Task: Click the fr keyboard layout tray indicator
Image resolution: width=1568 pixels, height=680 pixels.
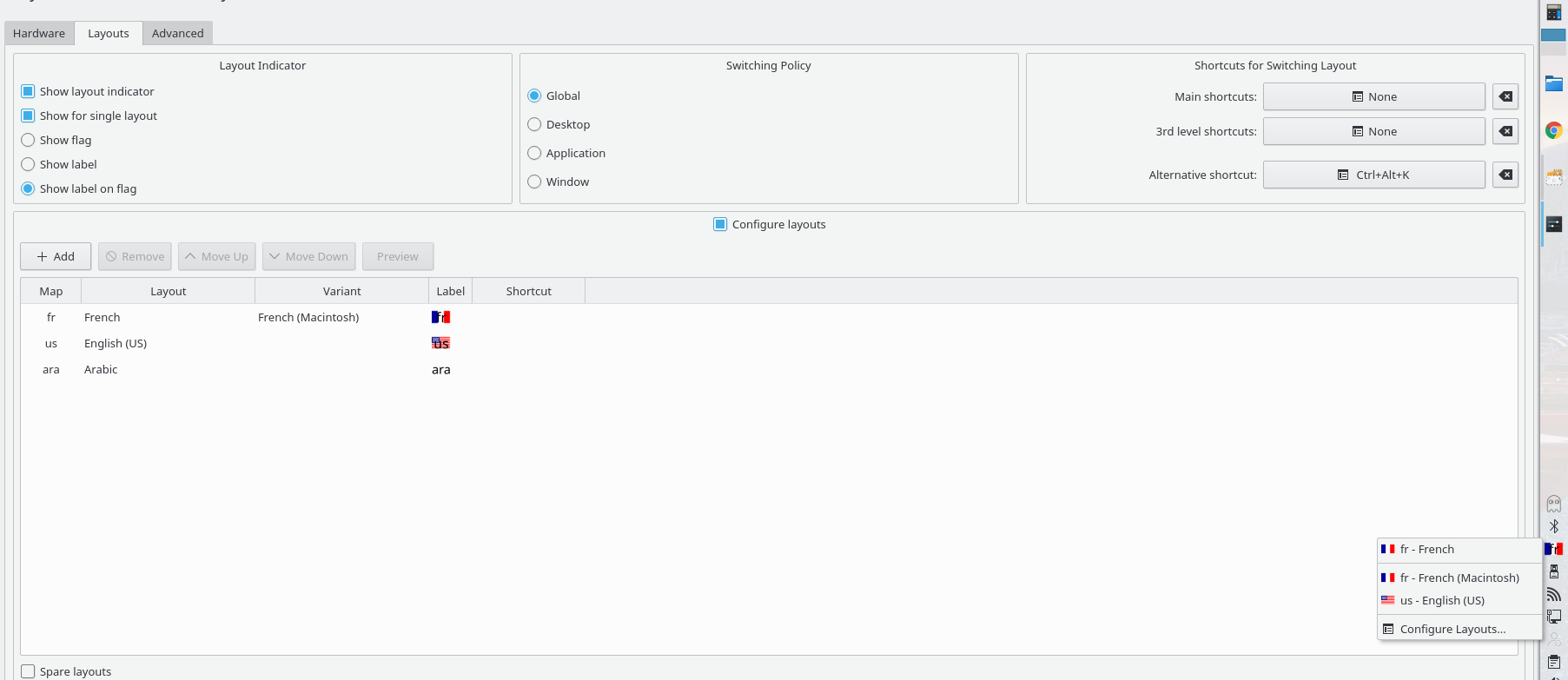Action: click(1554, 549)
